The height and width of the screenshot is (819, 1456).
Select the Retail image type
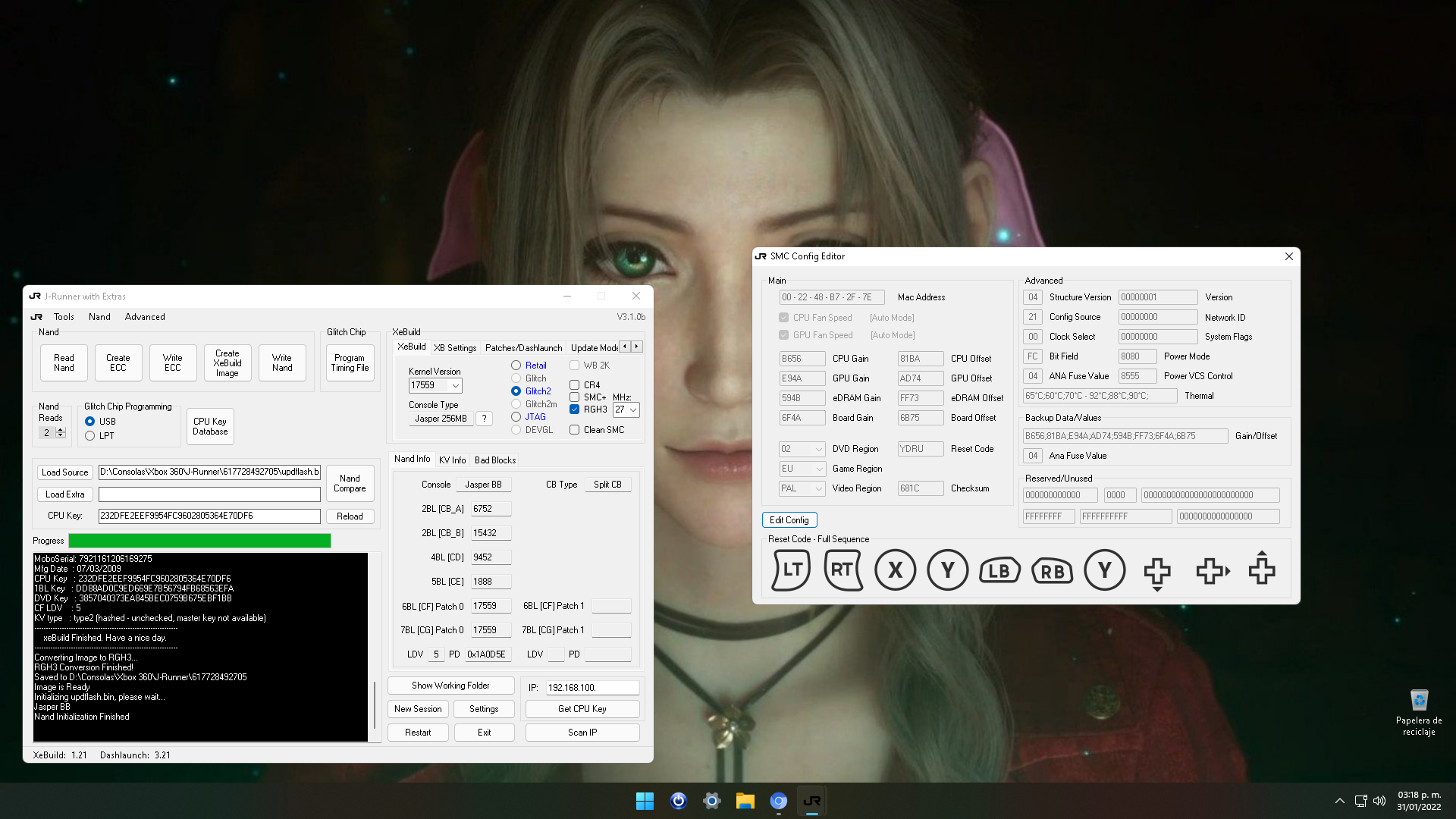pyautogui.click(x=516, y=366)
